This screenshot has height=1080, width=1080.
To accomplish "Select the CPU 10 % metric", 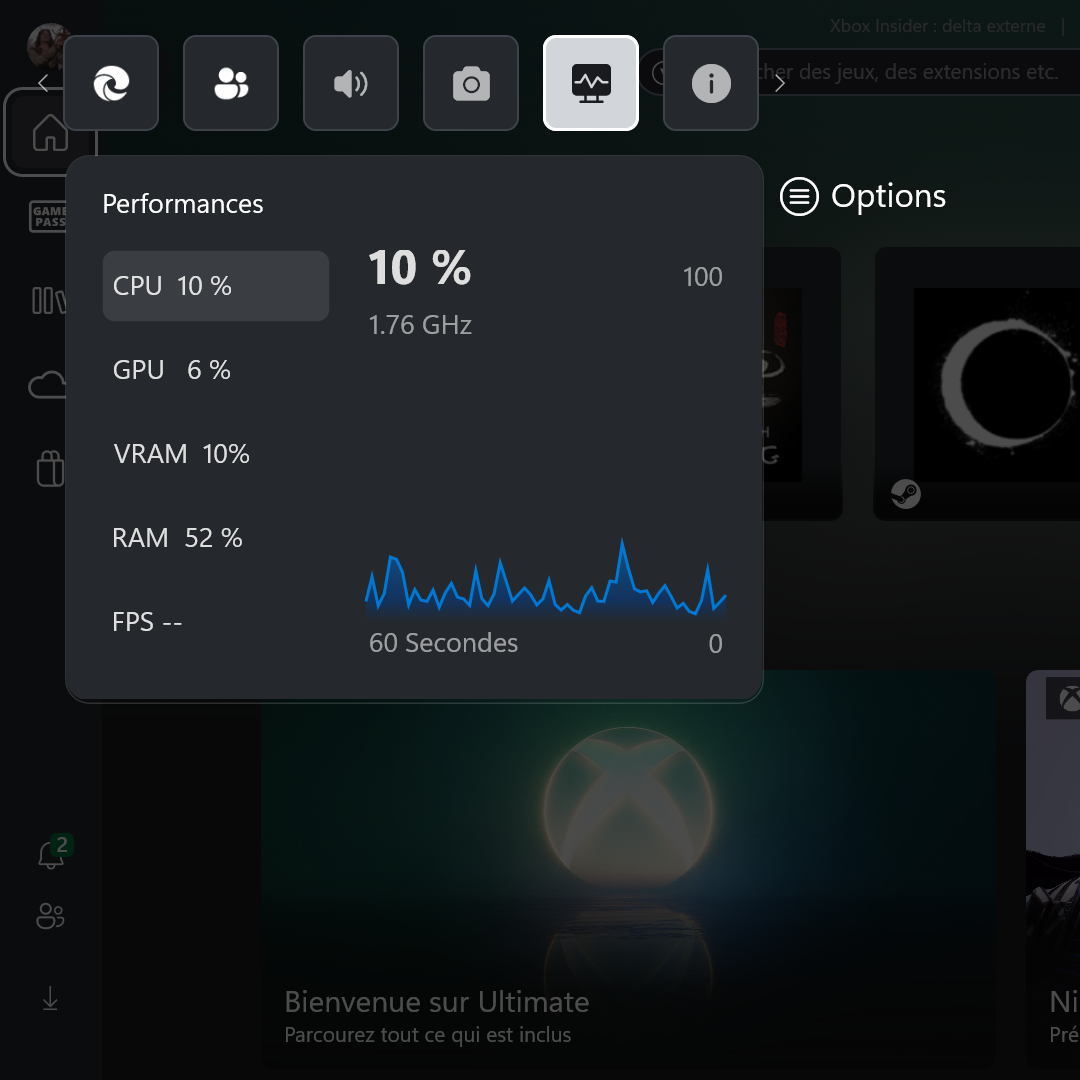I will pyautogui.click(x=216, y=286).
